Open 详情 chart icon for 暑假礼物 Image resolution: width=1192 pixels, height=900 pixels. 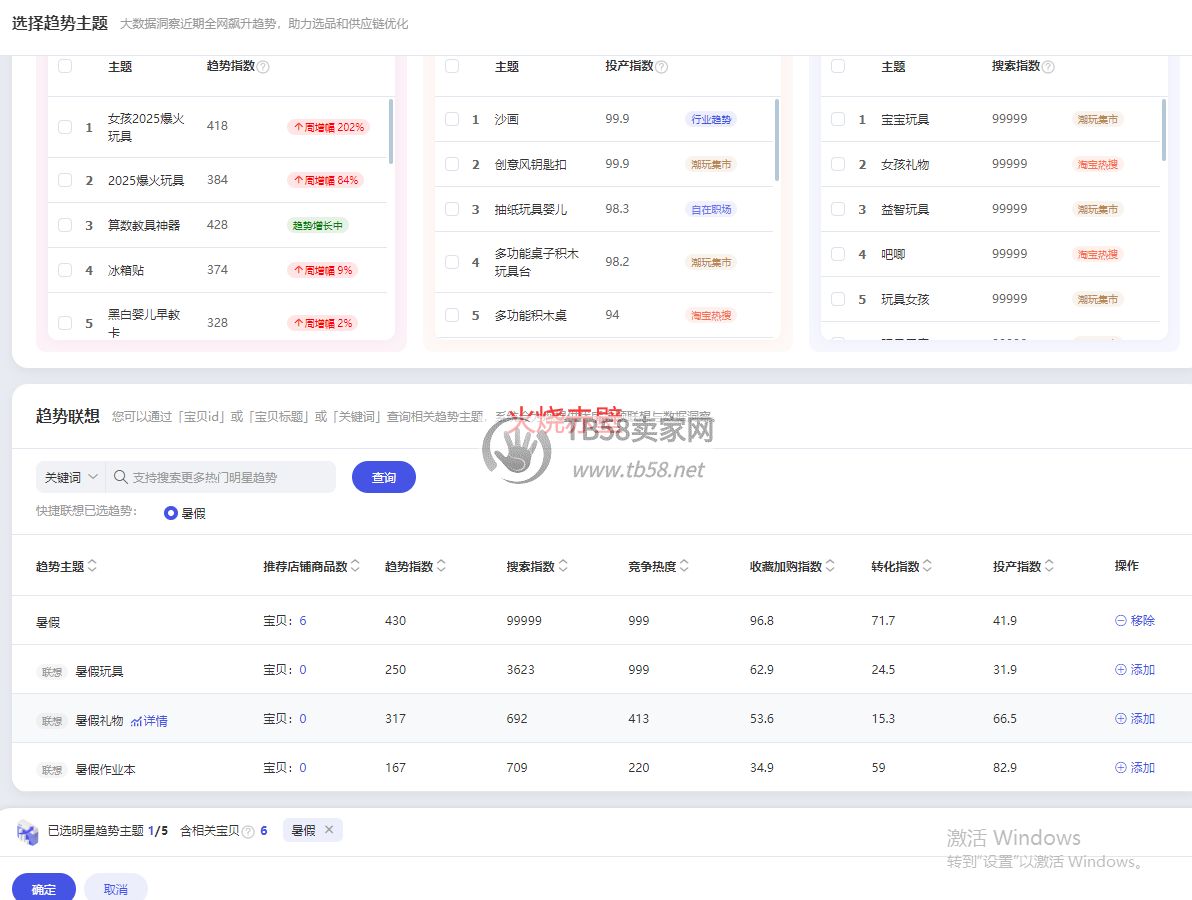point(136,721)
